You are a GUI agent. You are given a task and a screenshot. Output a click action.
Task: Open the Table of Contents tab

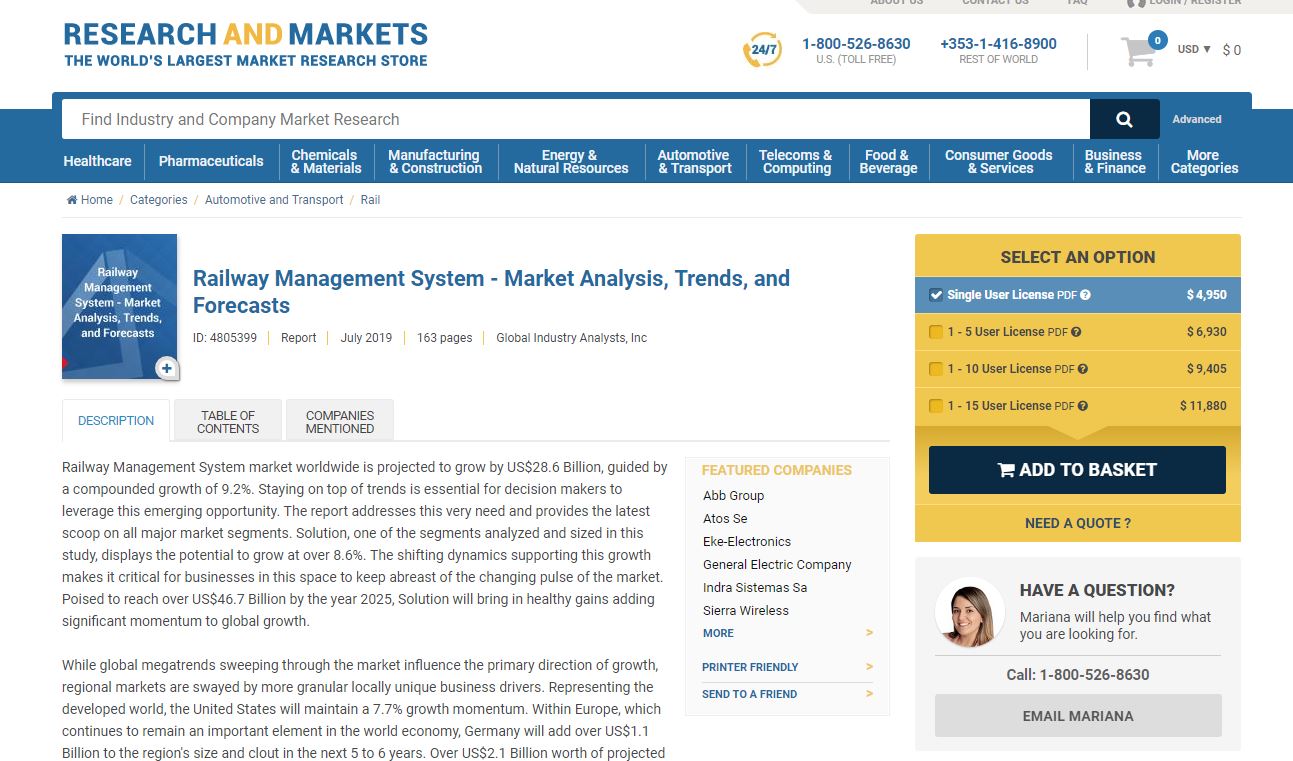point(228,421)
